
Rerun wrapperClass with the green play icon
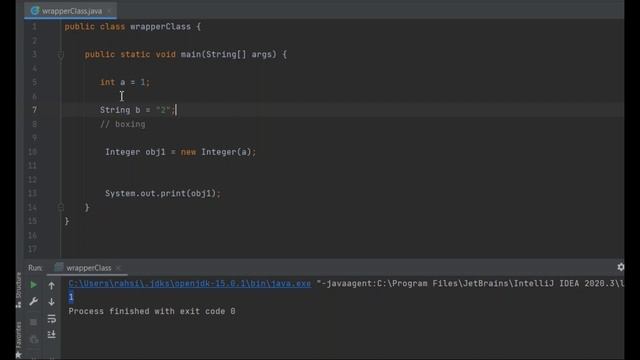33,285
